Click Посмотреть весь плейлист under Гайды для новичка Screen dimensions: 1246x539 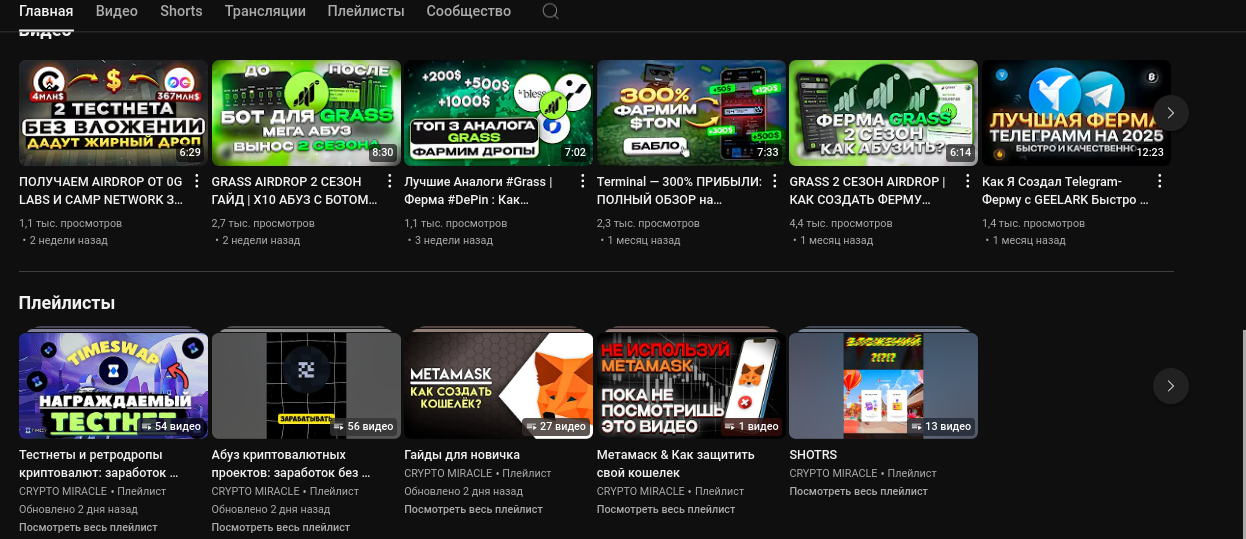click(473, 509)
